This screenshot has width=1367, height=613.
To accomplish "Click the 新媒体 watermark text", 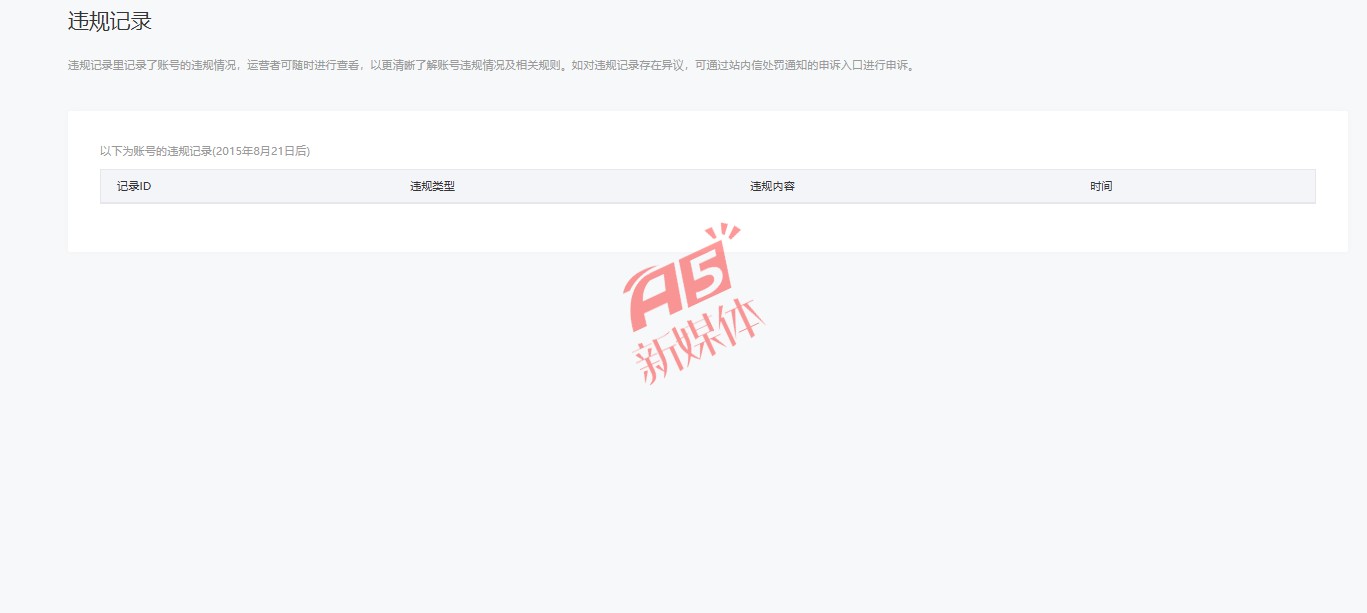I will pyautogui.click(x=697, y=346).
